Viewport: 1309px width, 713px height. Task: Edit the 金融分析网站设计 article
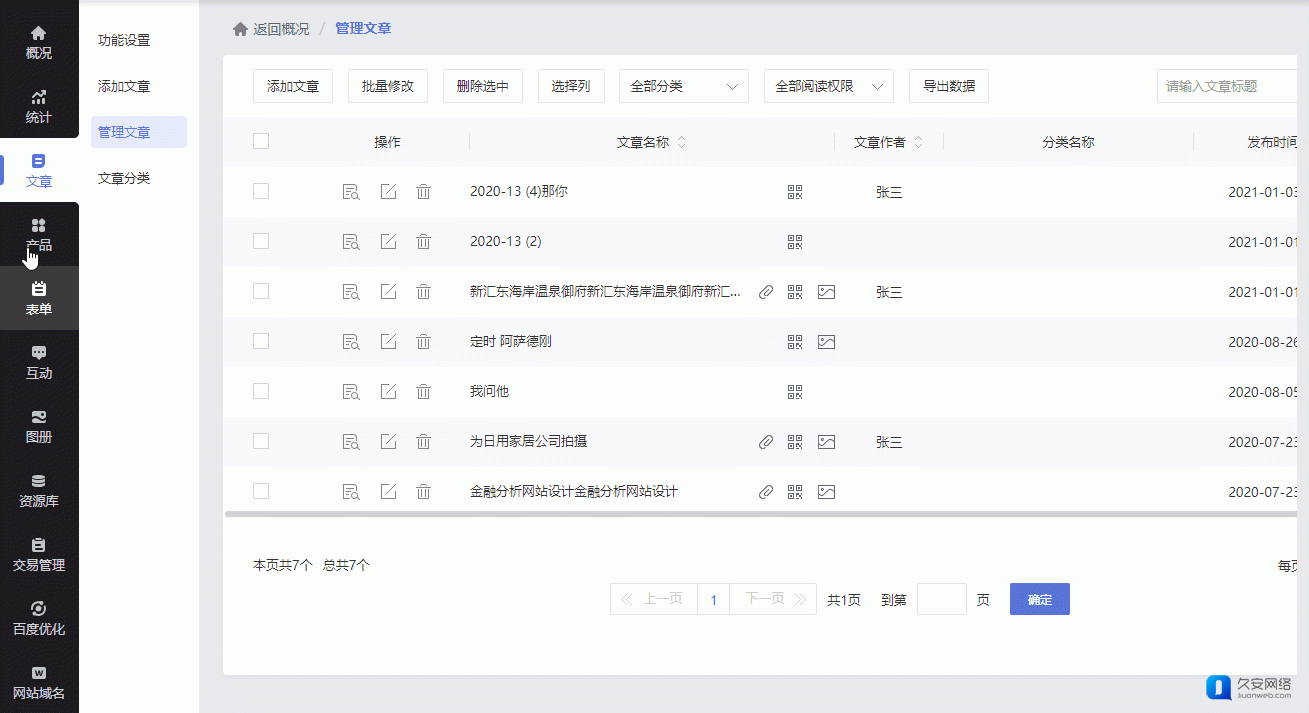pos(389,491)
